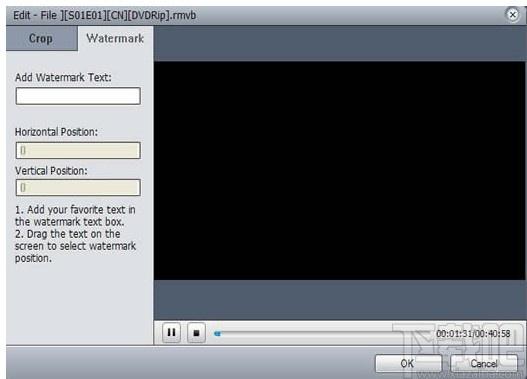Click the watermark instructions text

[75, 234]
